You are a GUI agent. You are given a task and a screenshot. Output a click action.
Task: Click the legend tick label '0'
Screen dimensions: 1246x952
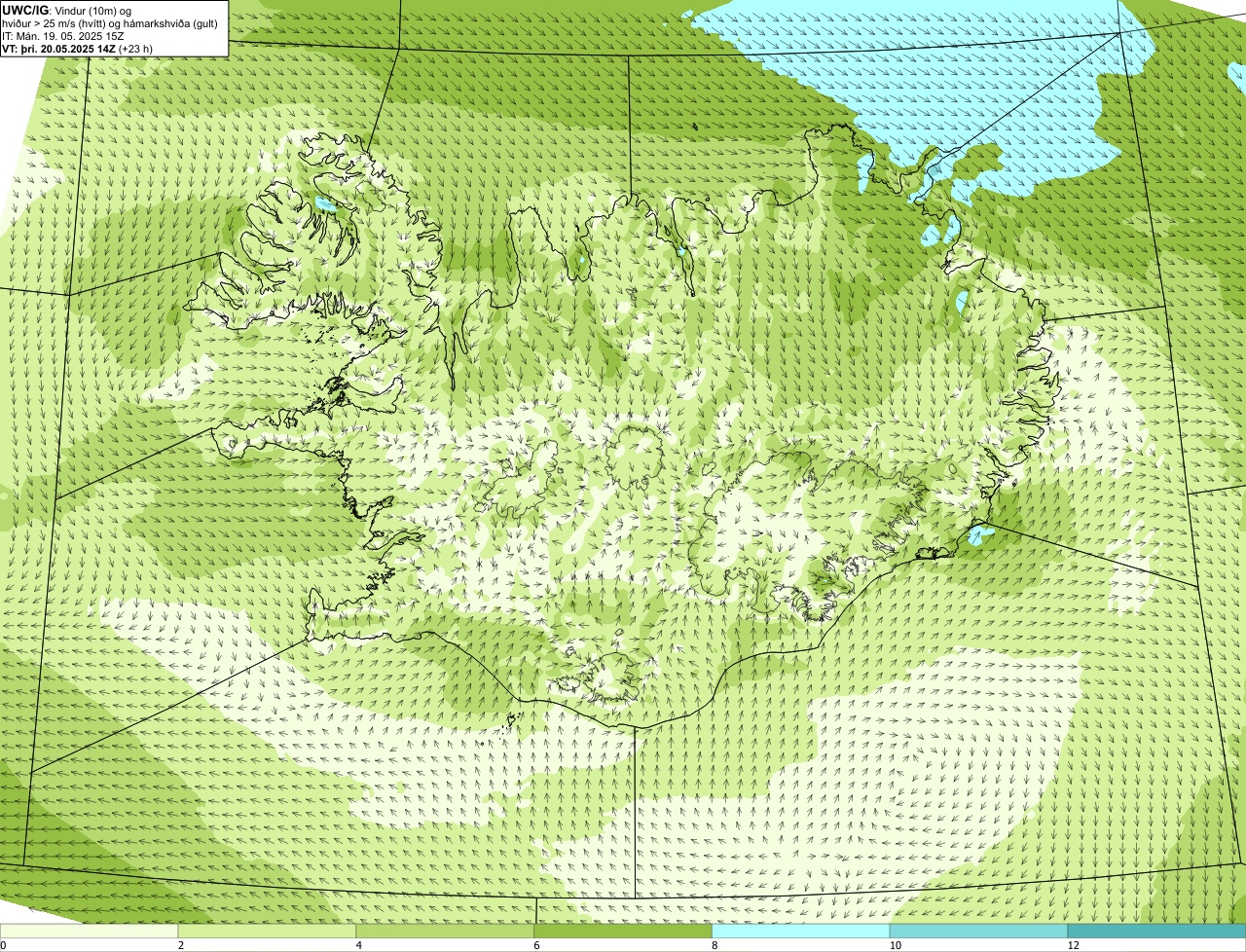click(x=4, y=945)
